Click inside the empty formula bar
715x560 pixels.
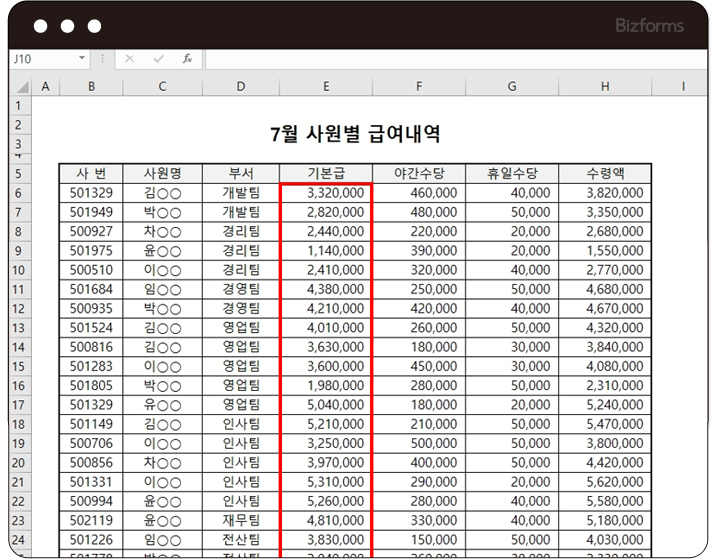point(450,59)
